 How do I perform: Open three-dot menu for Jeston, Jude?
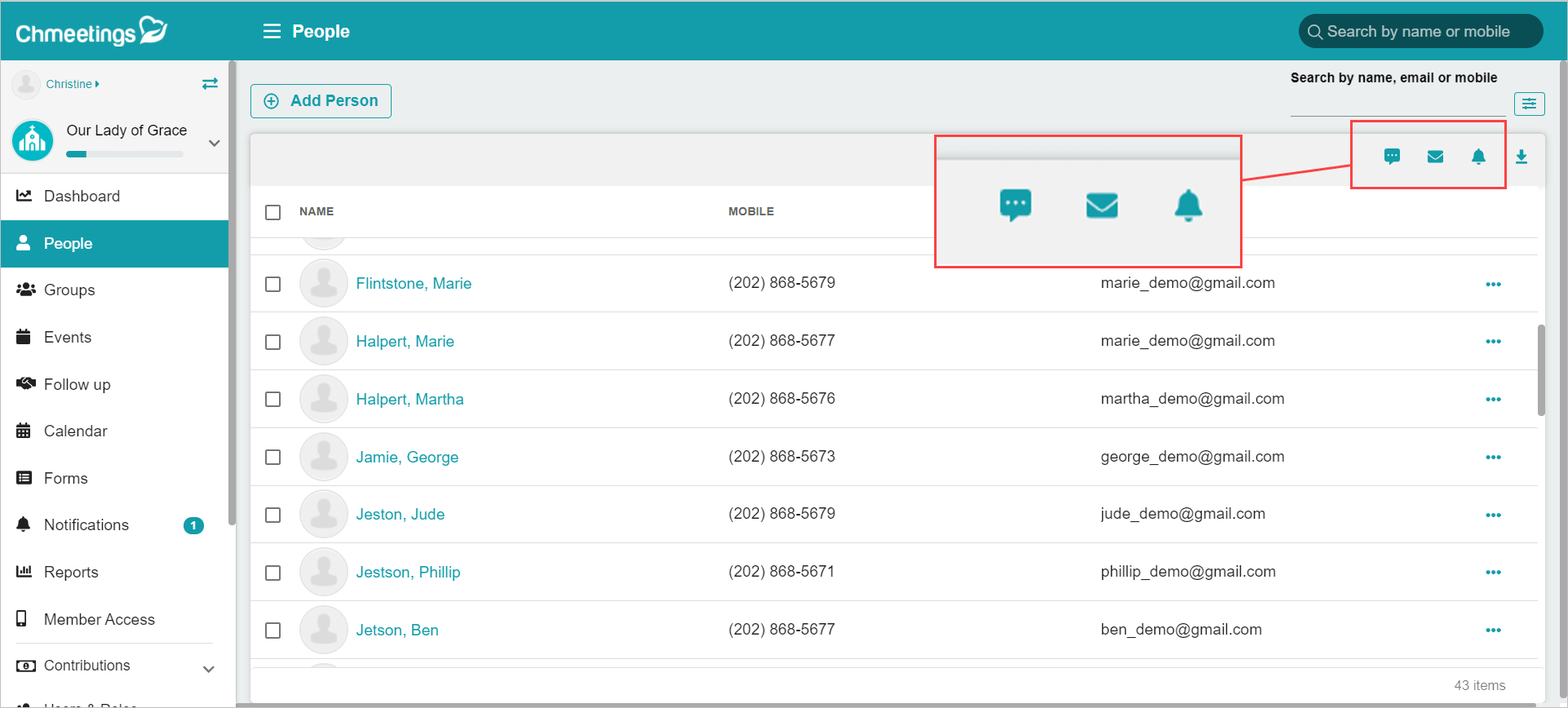point(1493,516)
